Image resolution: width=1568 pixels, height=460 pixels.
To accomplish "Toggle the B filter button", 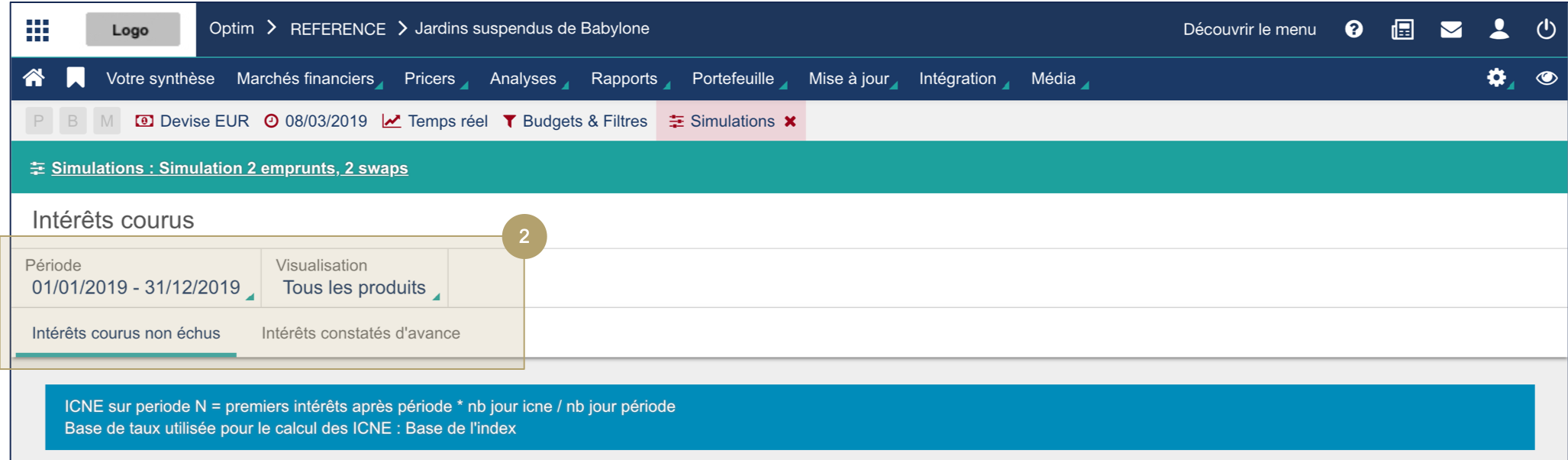I will 73,121.
